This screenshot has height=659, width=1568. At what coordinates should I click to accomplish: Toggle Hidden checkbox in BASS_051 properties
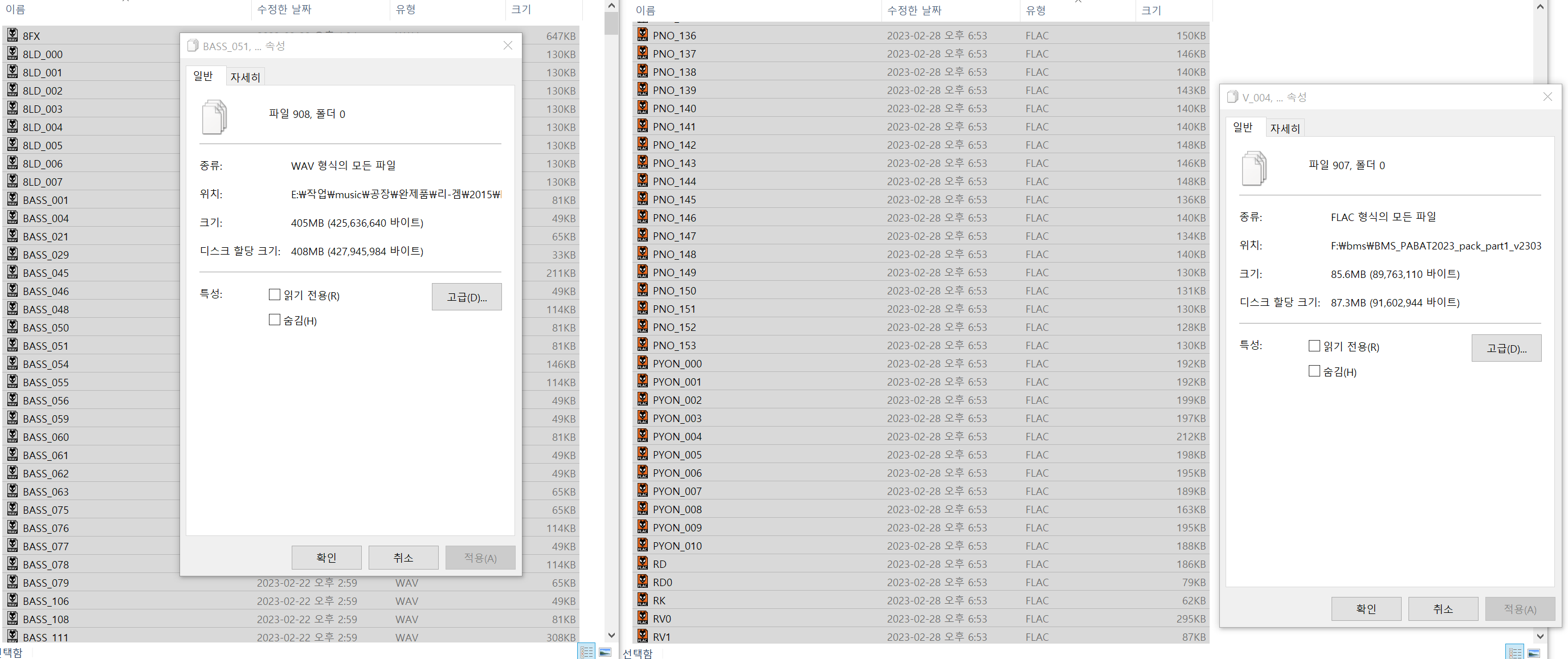[275, 320]
